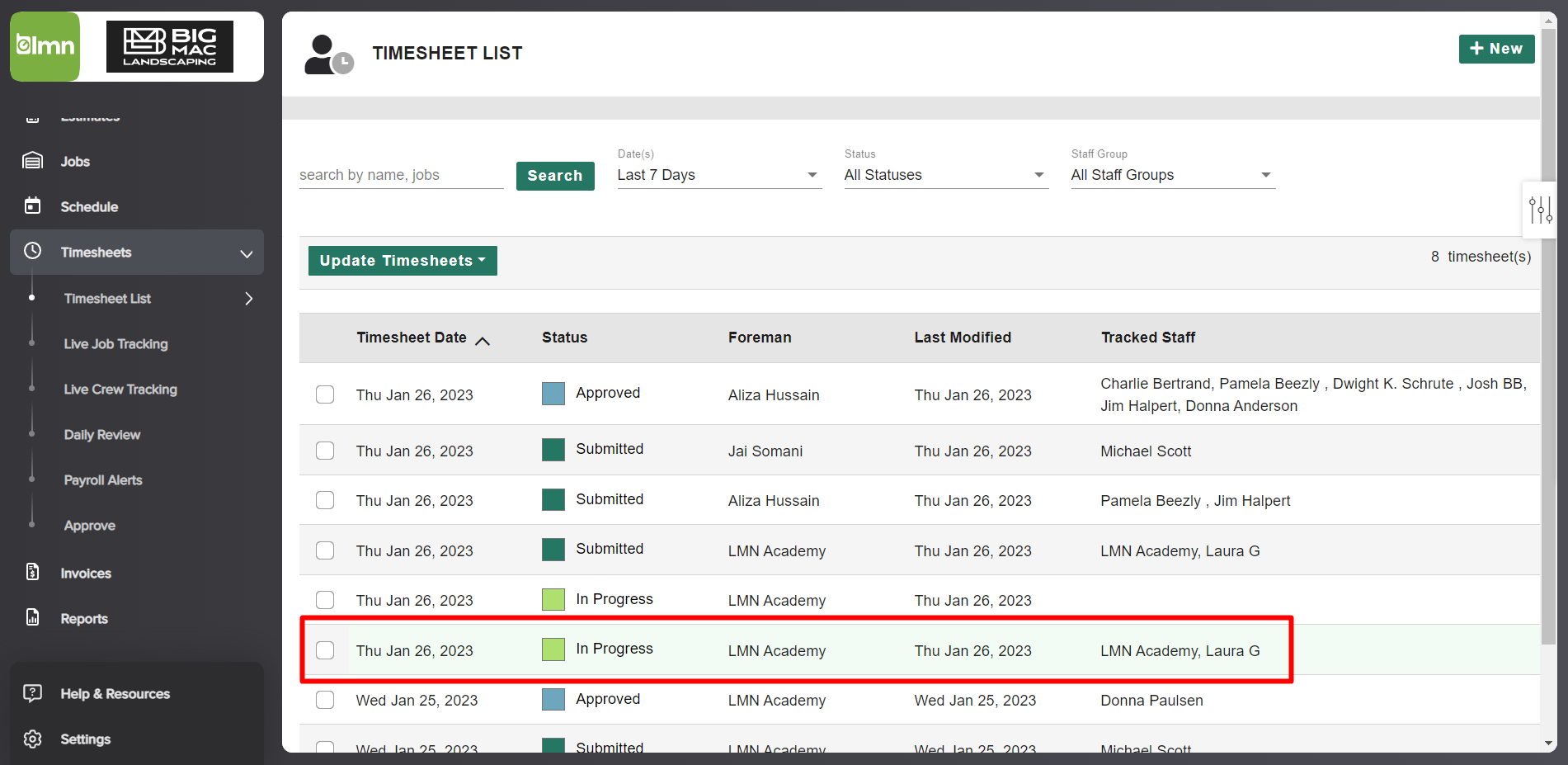This screenshot has width=1568, height=765.
Task: Sort by Tracked Staff column header
Action: (x=1148, y=338)
